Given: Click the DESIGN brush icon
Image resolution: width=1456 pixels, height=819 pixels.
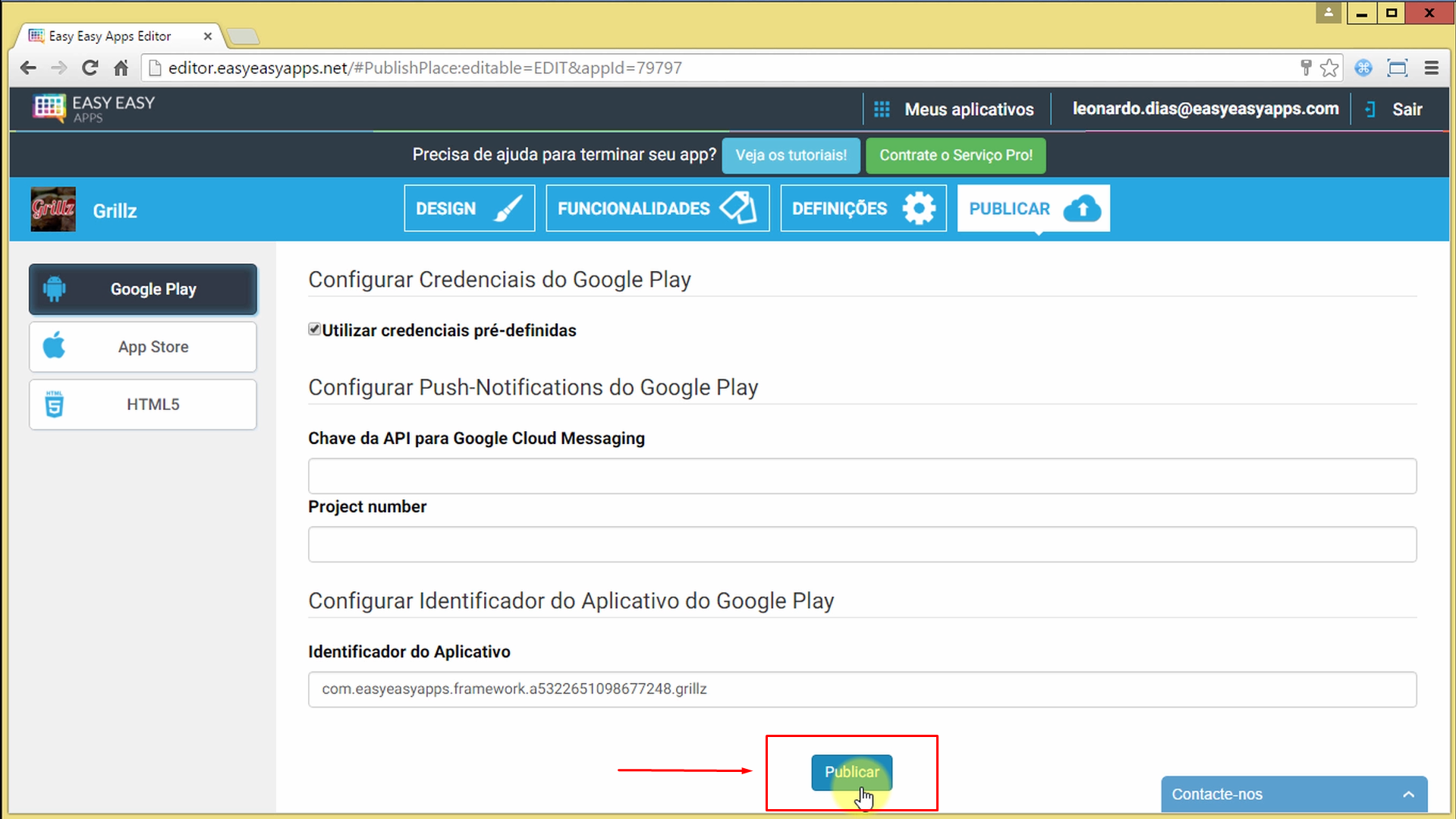Looking at the screenshot, I should click(510, 207).
